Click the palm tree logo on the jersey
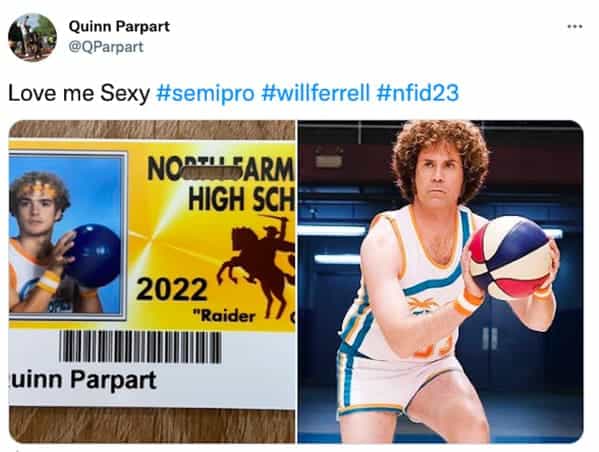Viewport: 599px width, 452px height. pyautogui.click(x=423, y=305)
